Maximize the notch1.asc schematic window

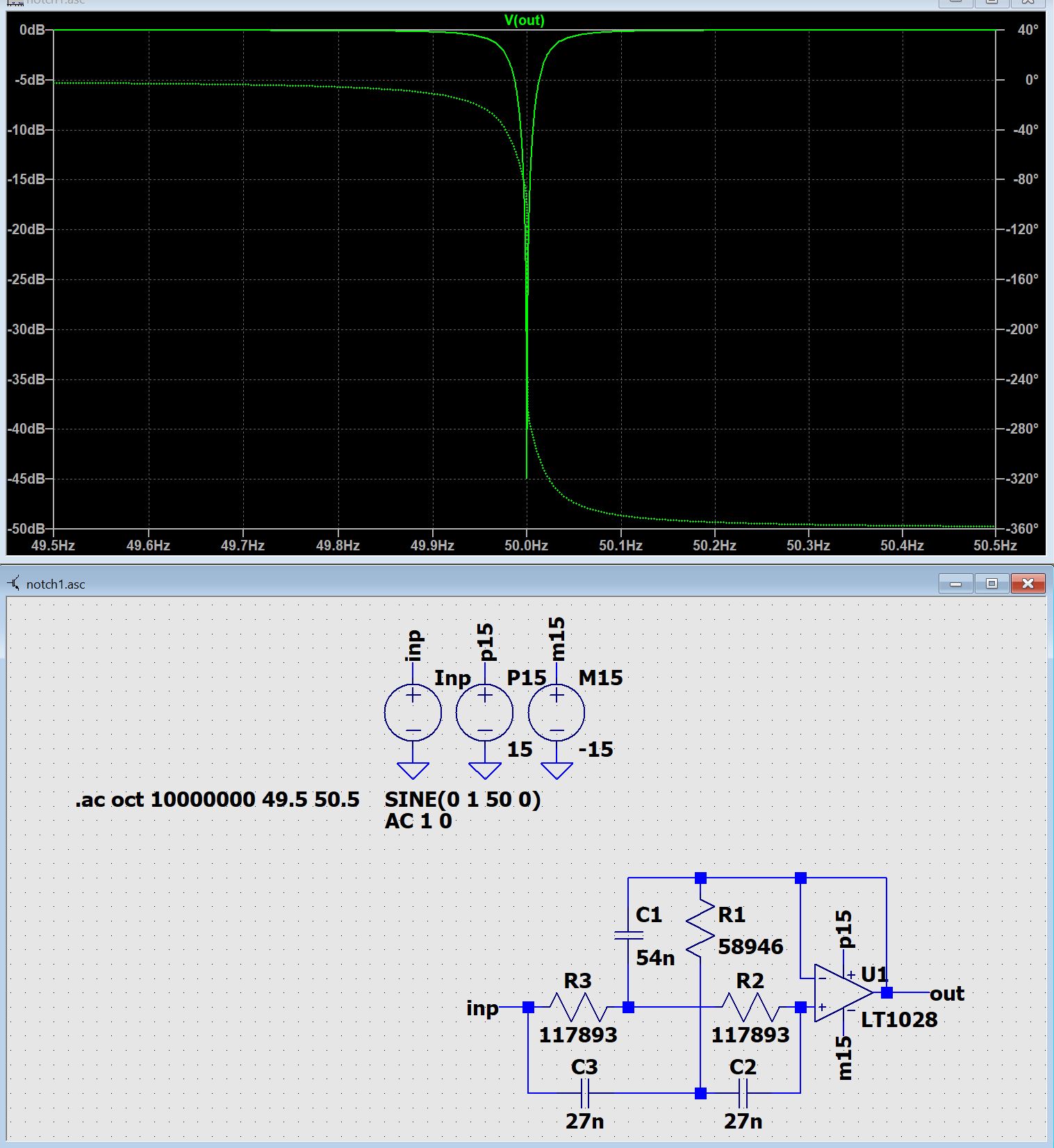(991, 584)
